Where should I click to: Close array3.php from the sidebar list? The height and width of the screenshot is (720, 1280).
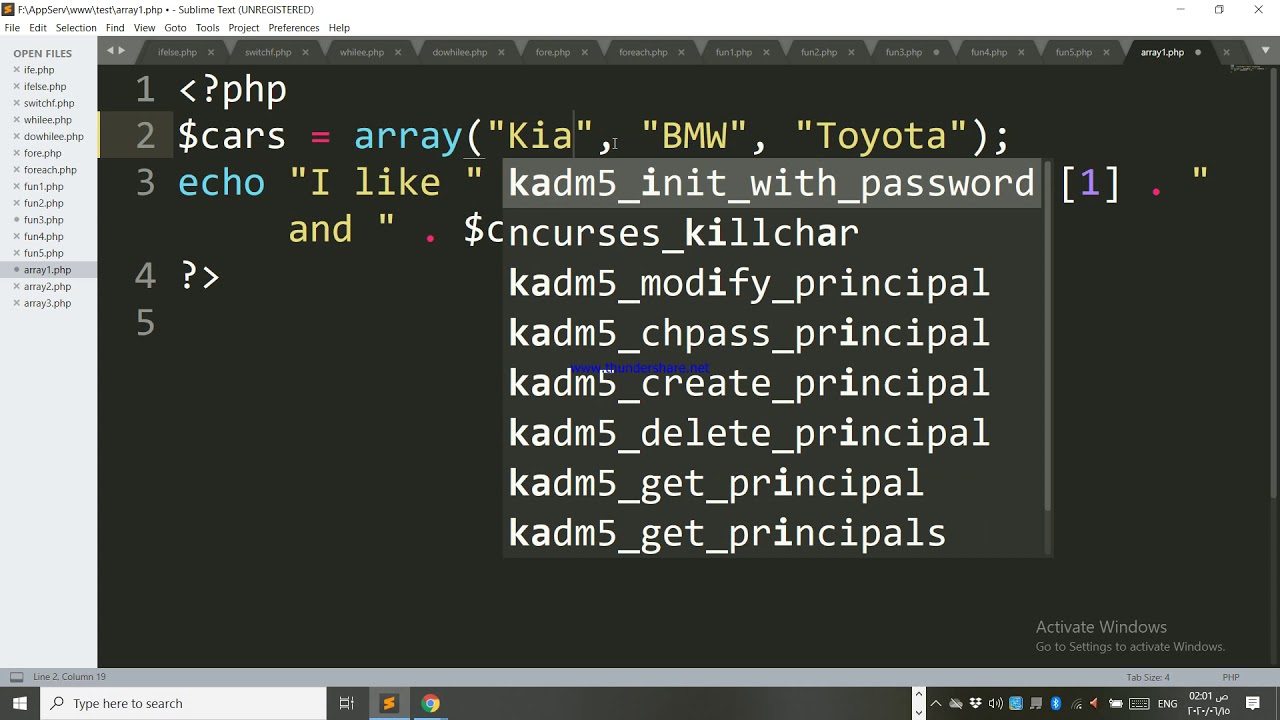(x=16, y=303)
